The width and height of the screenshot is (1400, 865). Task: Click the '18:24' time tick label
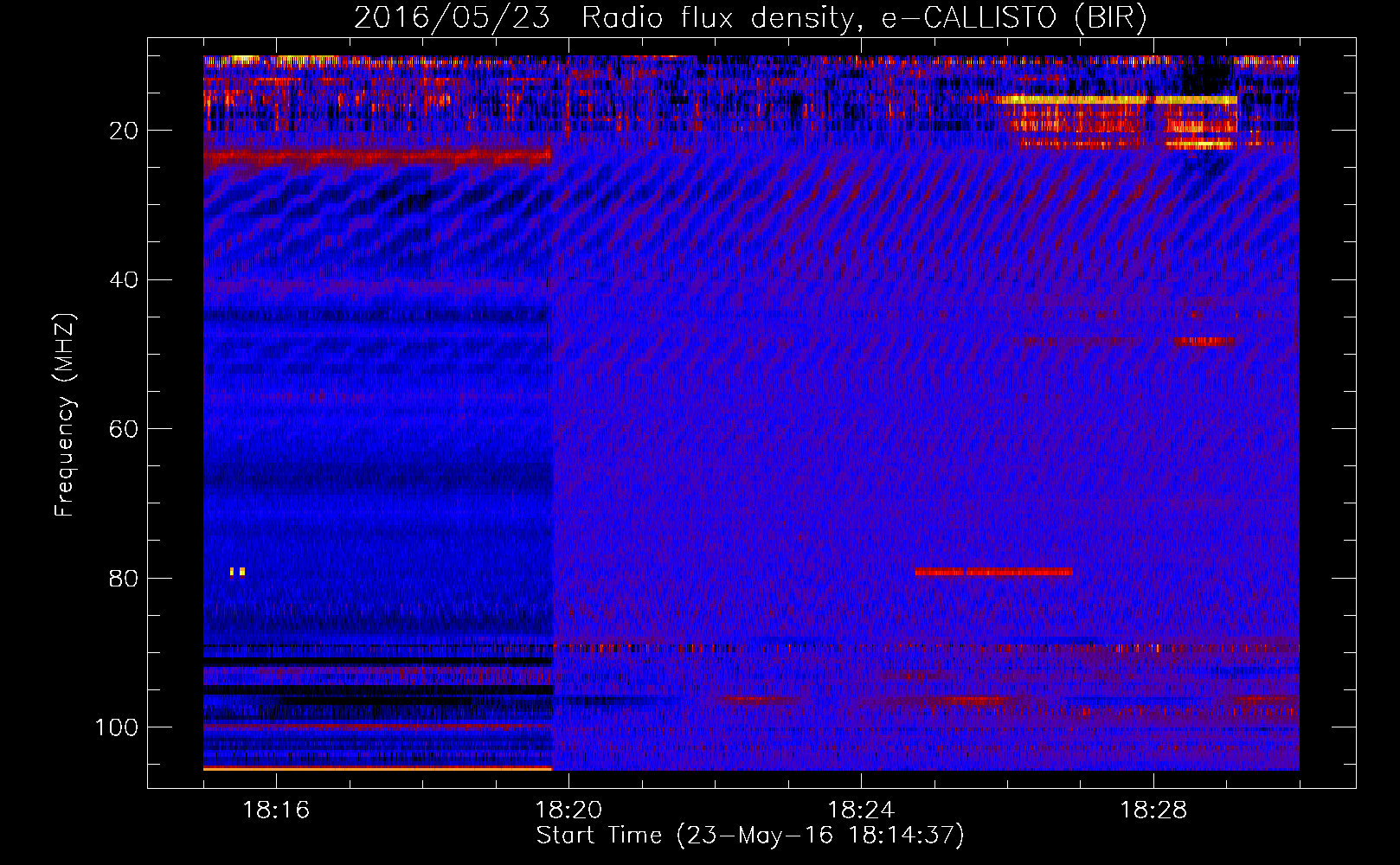coord(861,810)
